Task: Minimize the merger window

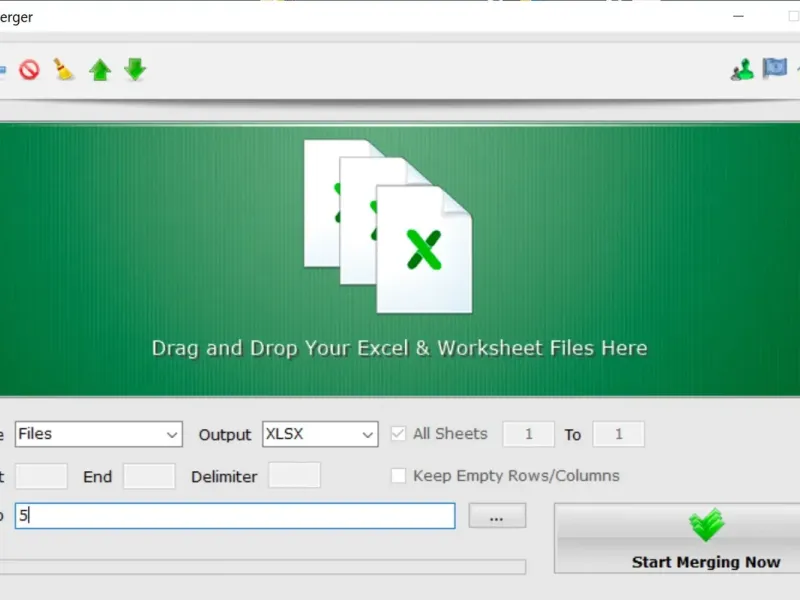Action: click(738, 16)
